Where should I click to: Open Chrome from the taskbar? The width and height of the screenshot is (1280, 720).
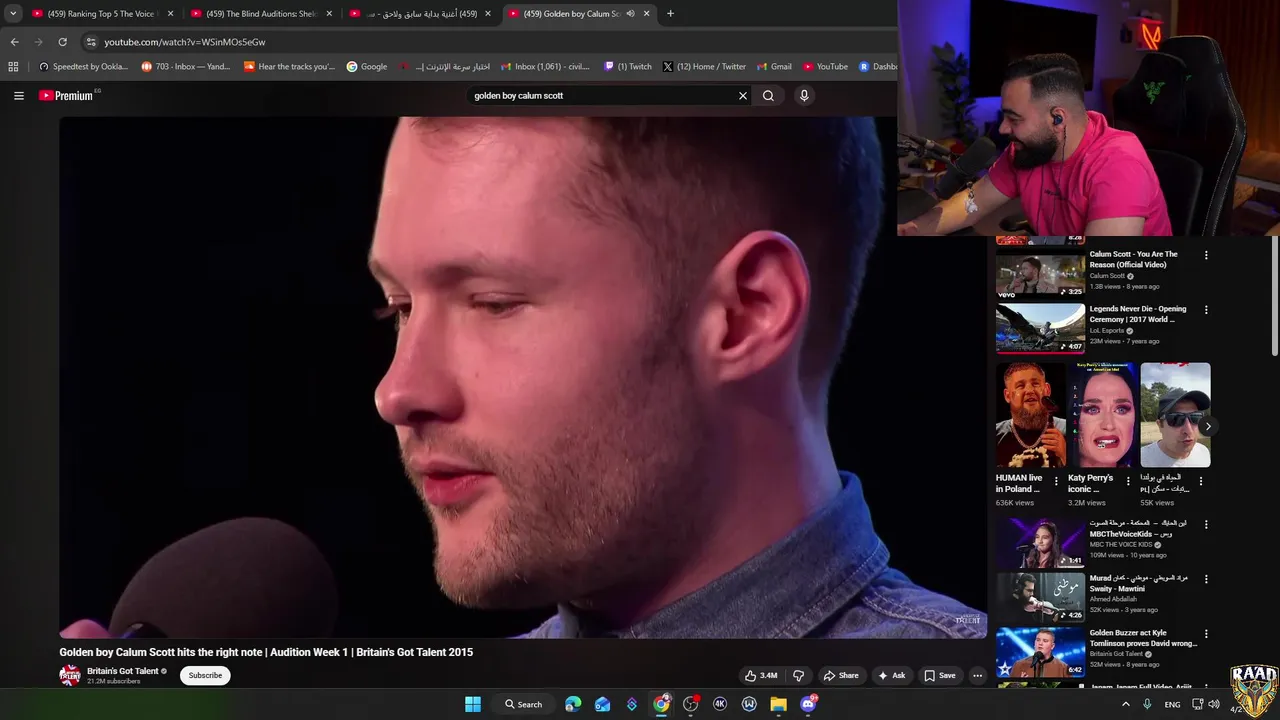coord(662,704)
